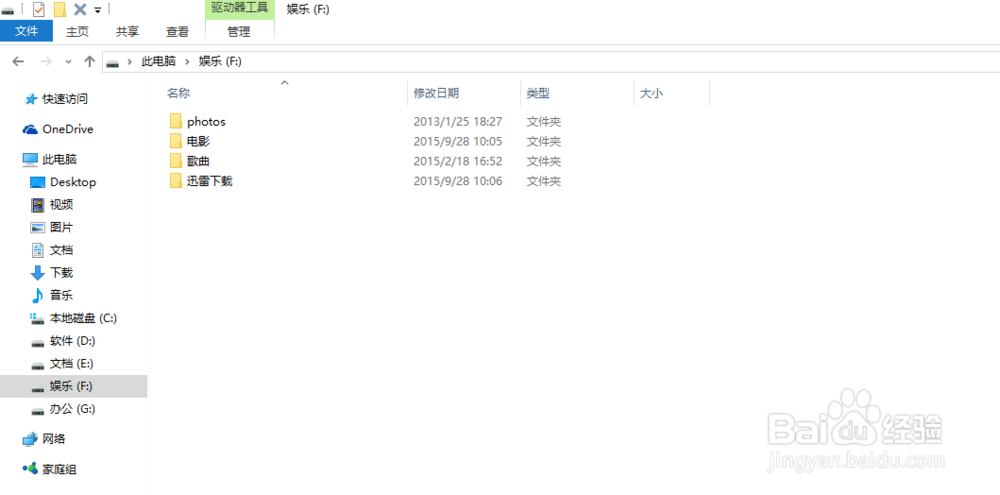Click the photos folder name
The image size is (1000, 495).
[x=206, y=121]
